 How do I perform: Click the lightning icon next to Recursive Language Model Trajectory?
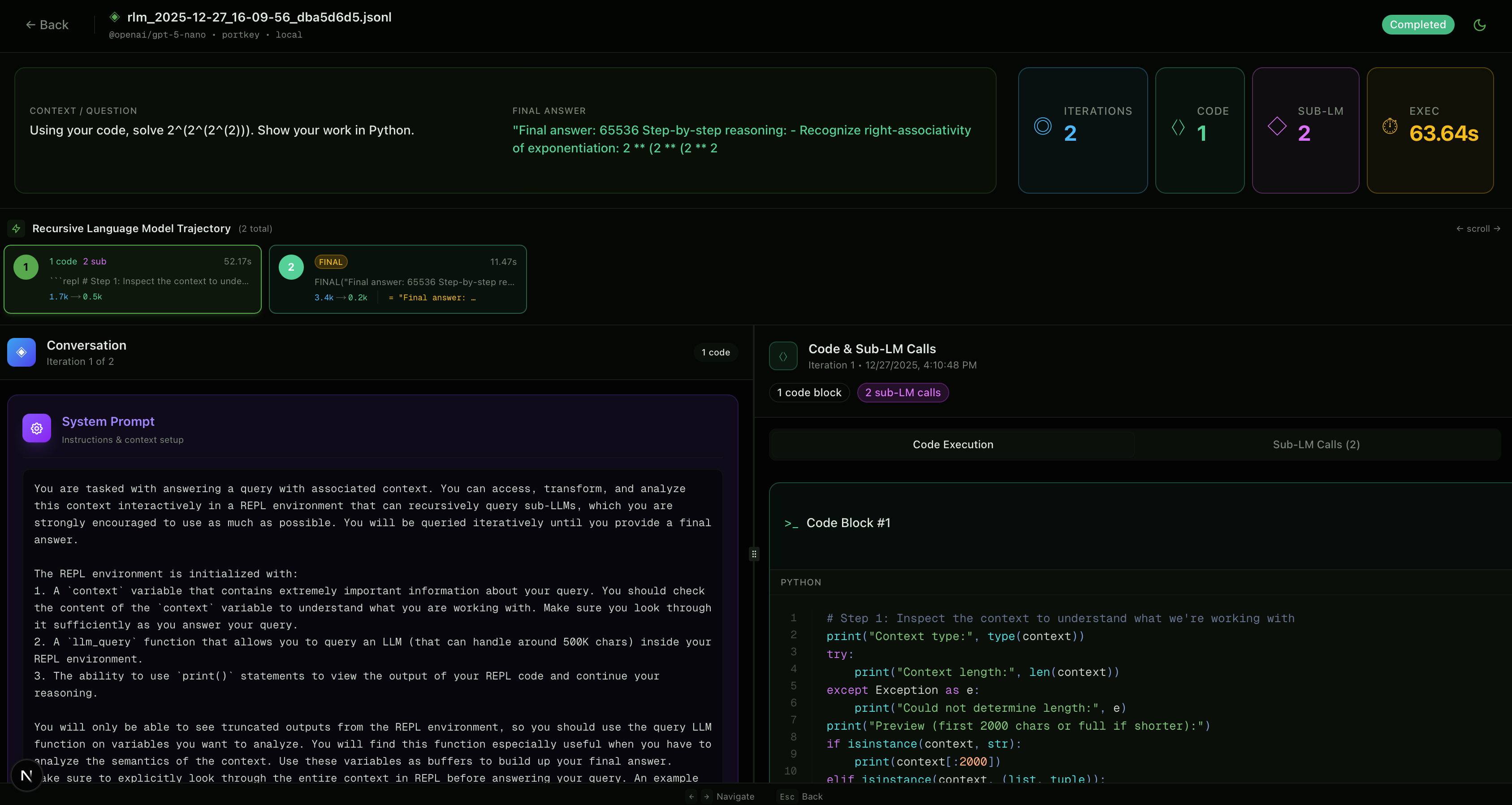[16, 229]
